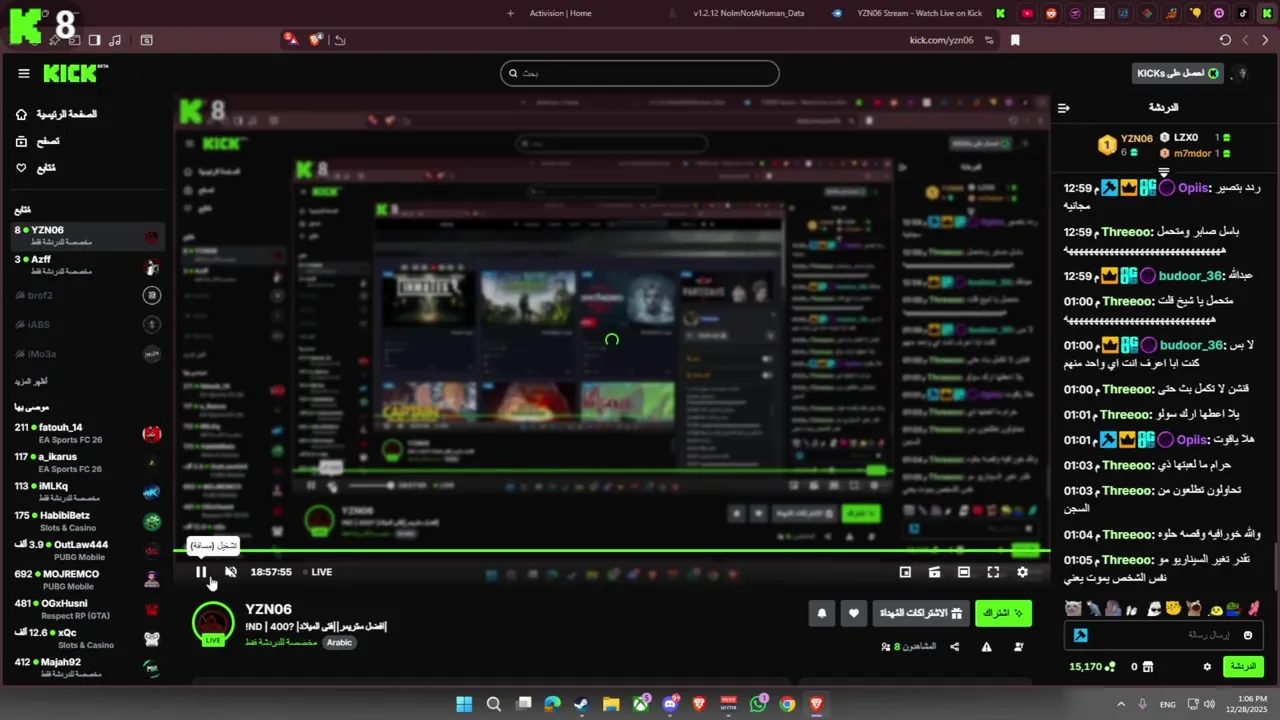Select iABS in followed channels list
1280x720 pixels.
[88, 324]
